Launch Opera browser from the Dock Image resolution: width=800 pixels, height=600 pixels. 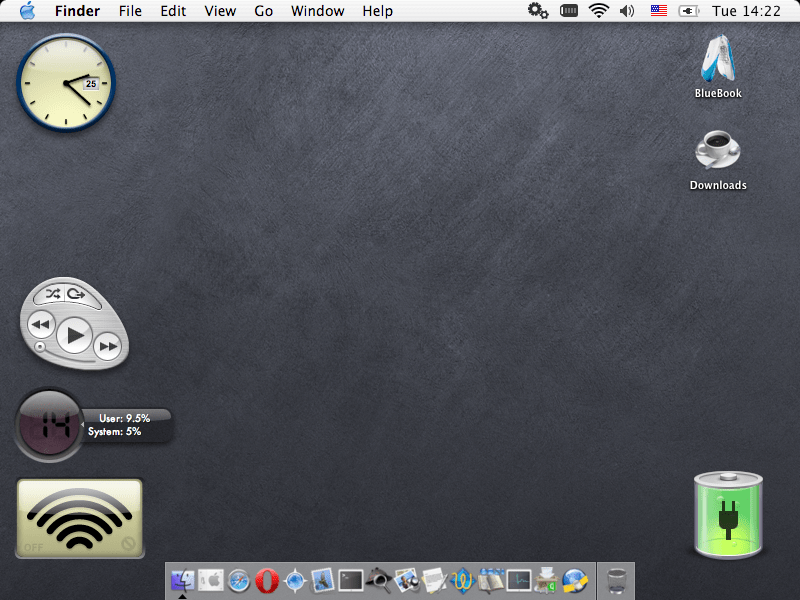coord(266,580)
